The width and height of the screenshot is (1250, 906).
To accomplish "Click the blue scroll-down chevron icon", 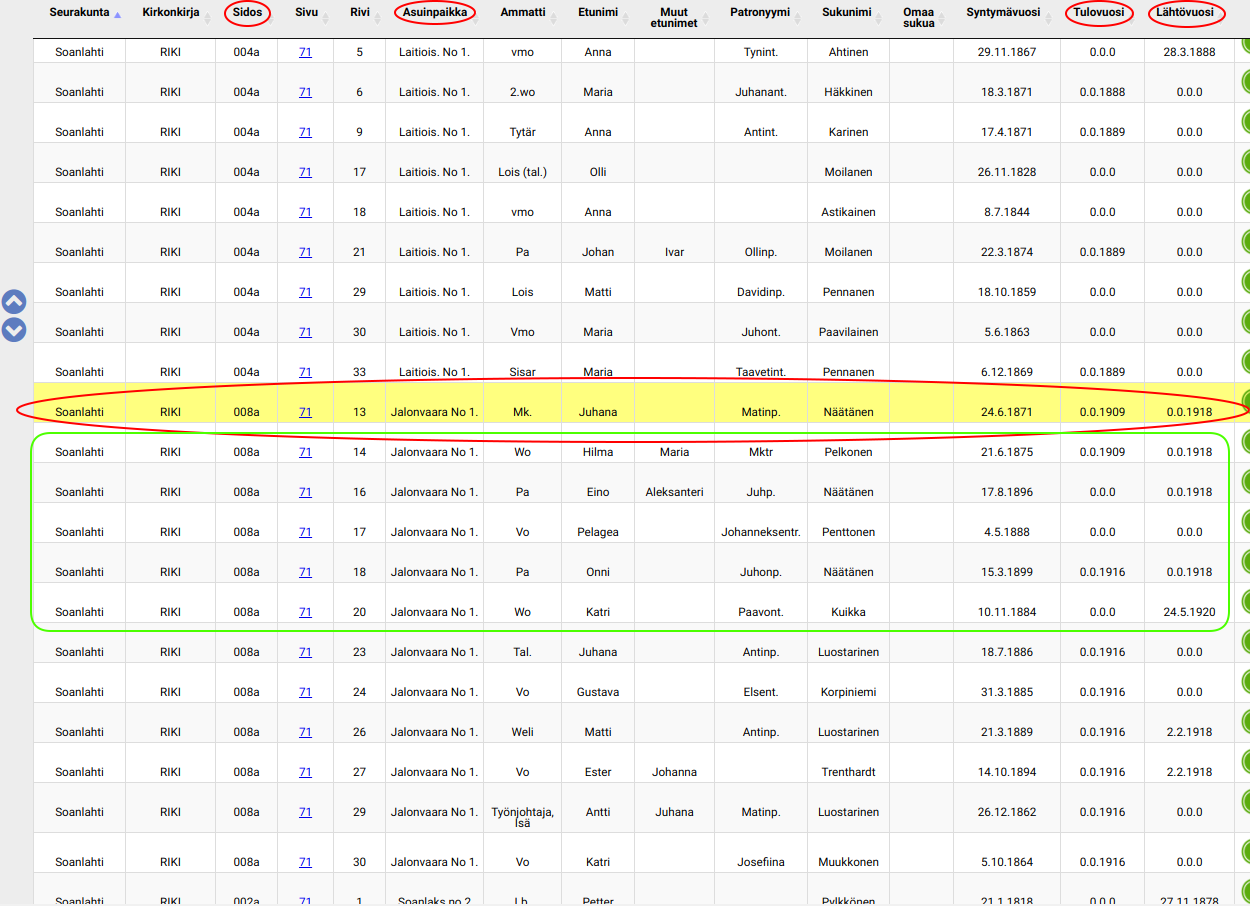I will pyautogui.click(x=14, y=329).
